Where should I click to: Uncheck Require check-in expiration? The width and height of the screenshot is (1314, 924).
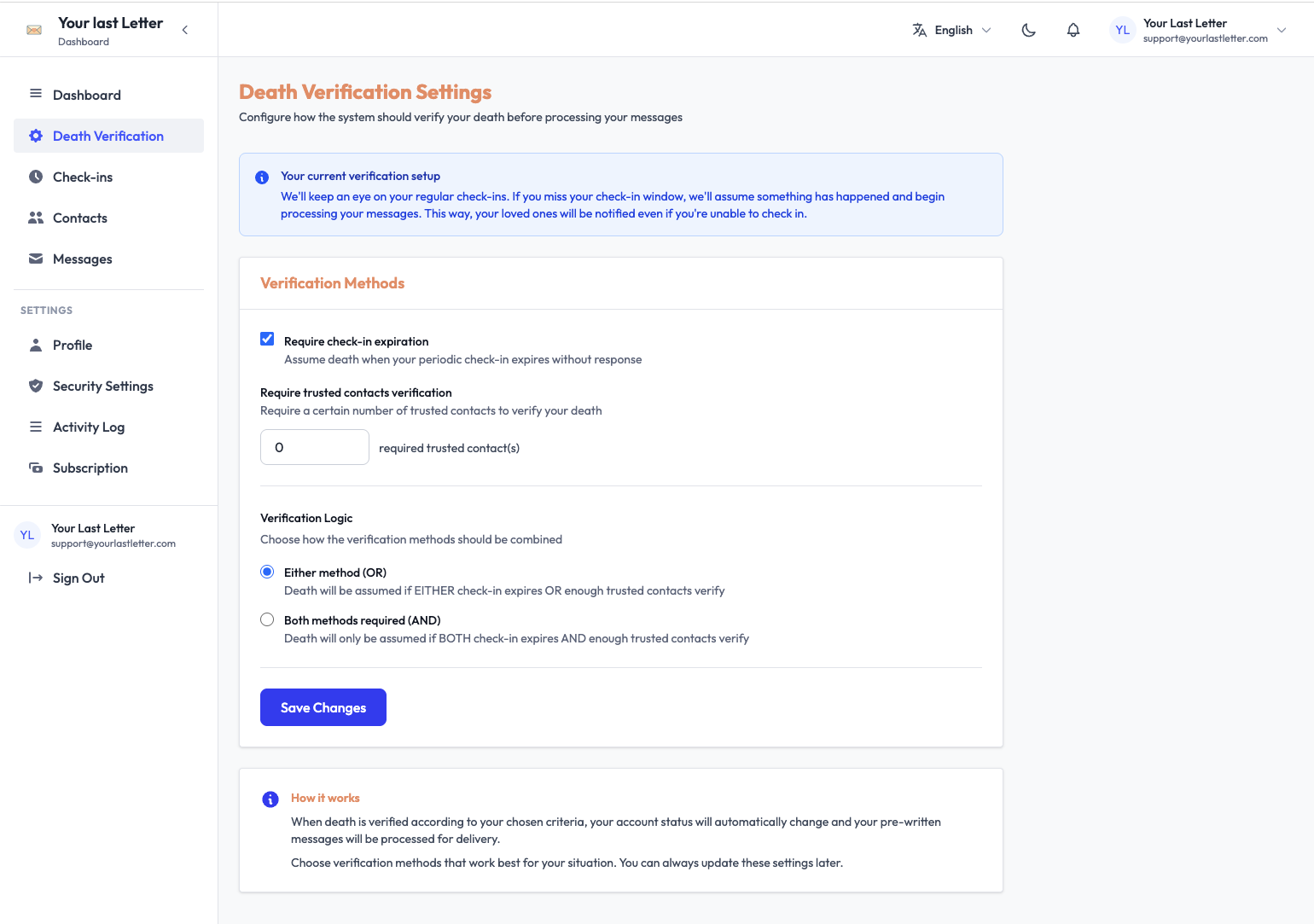pos(267,339)
